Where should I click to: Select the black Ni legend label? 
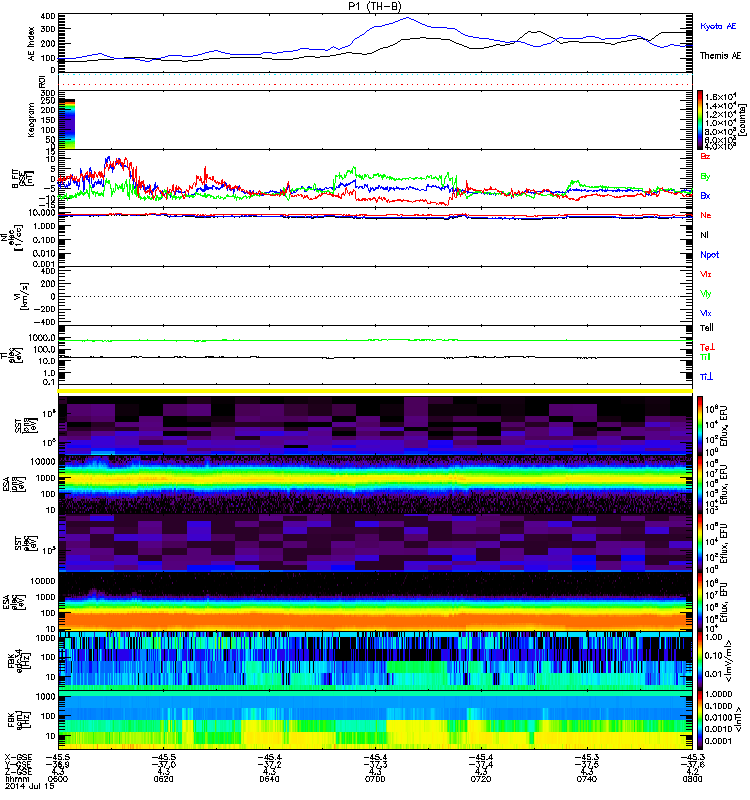[x=704, y=235]
